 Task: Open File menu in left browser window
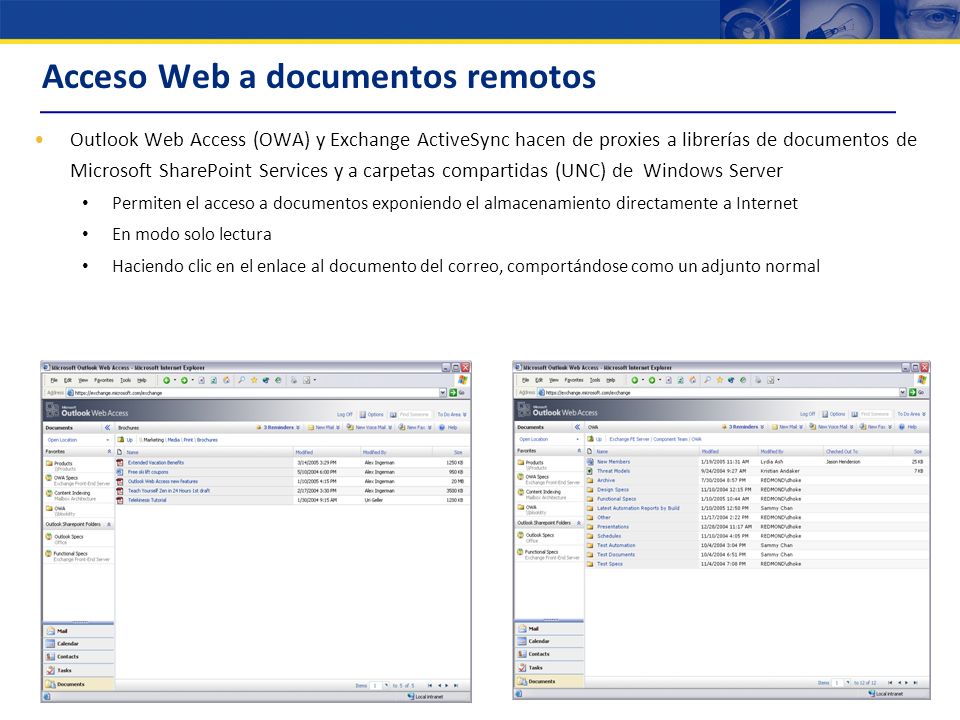(x=54, y=380)
